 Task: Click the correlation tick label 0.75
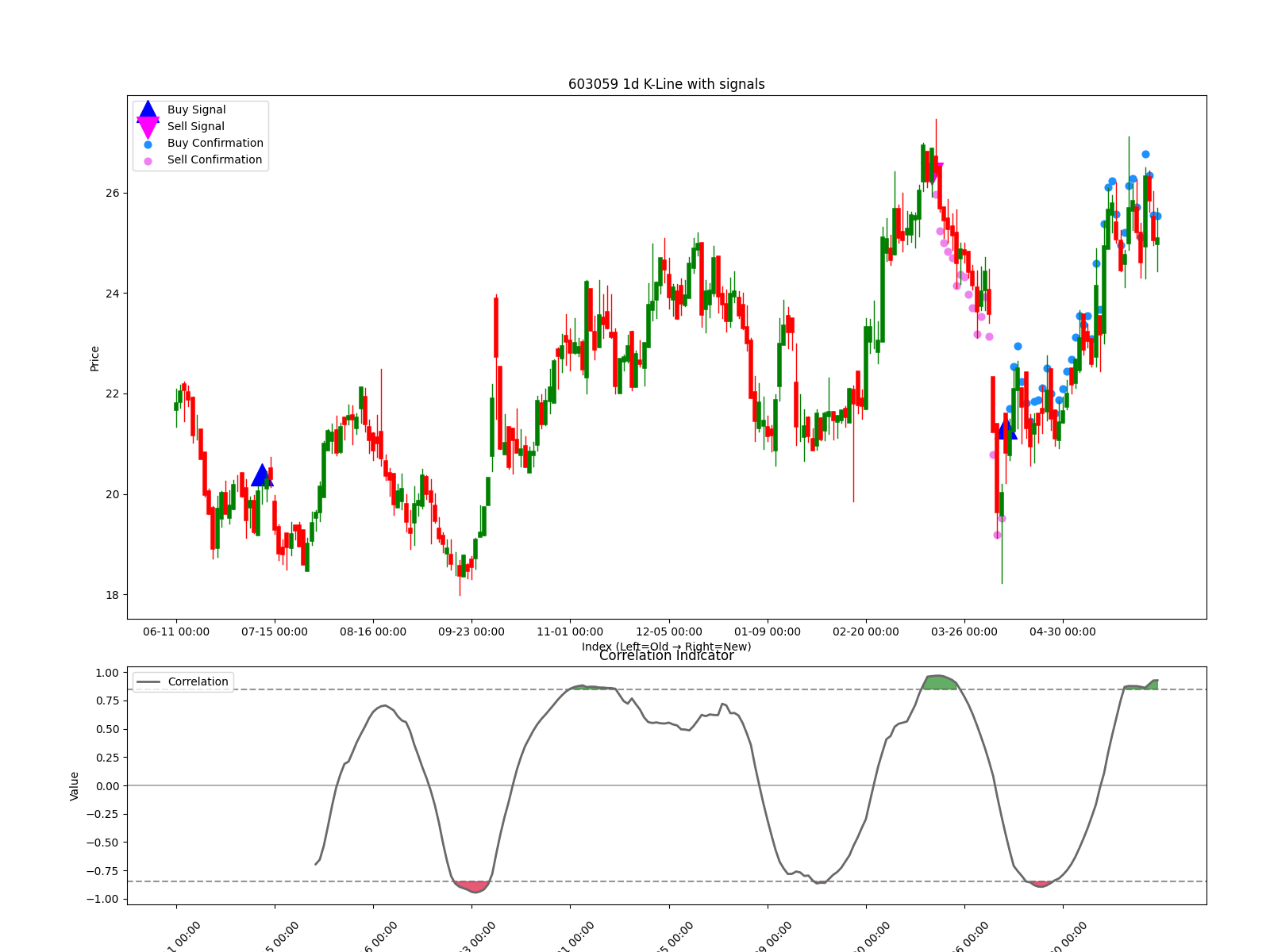tap(107, 701)
